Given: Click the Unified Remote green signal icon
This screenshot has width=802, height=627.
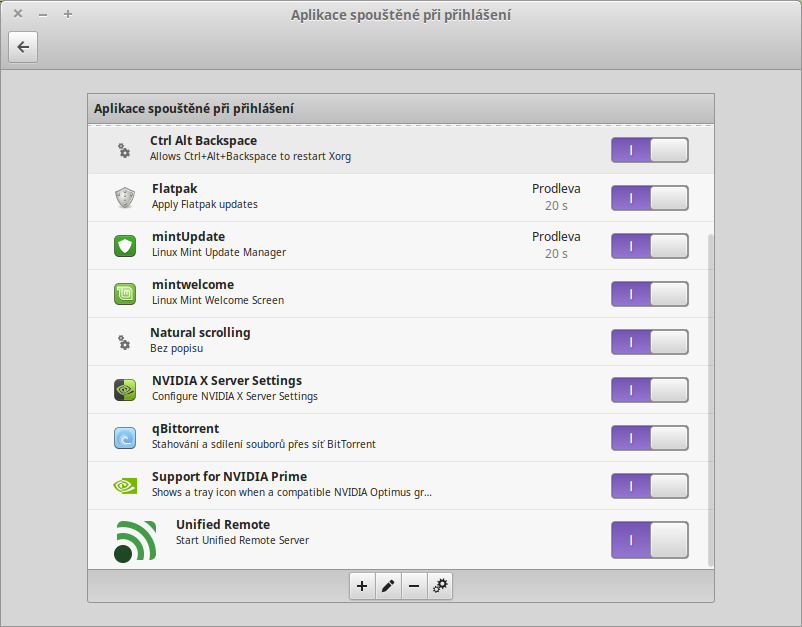Looking at the screenshot, I should pyautogui.click(x=135, y=541).
